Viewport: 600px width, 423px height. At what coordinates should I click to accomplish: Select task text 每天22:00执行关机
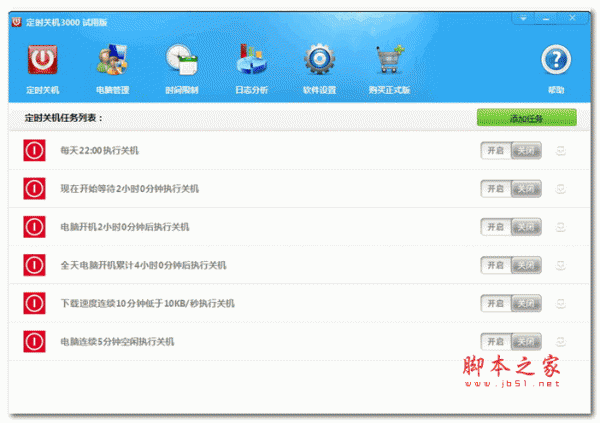[99, 150]
